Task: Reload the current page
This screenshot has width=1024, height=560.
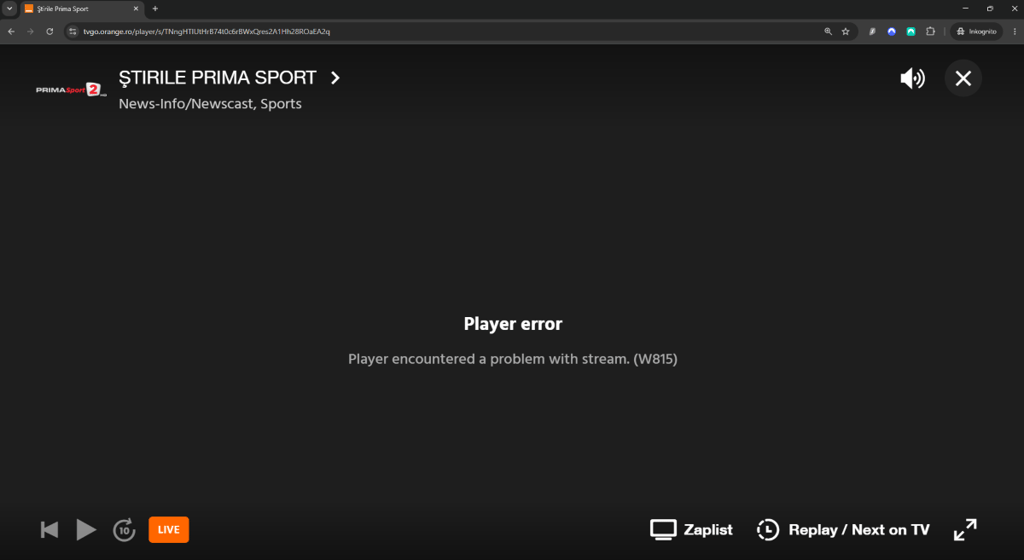Action: [x=50, y=31]
